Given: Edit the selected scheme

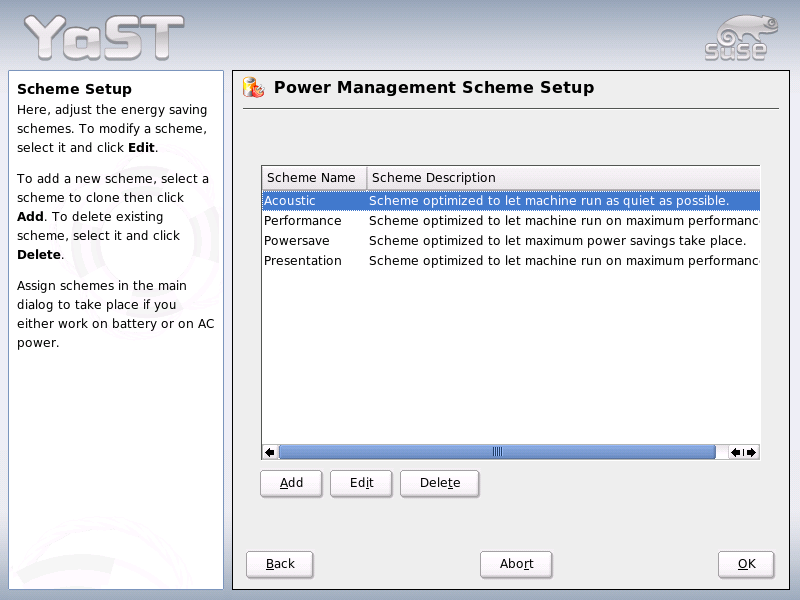Looking at the screenshot, I should point(361,483).
